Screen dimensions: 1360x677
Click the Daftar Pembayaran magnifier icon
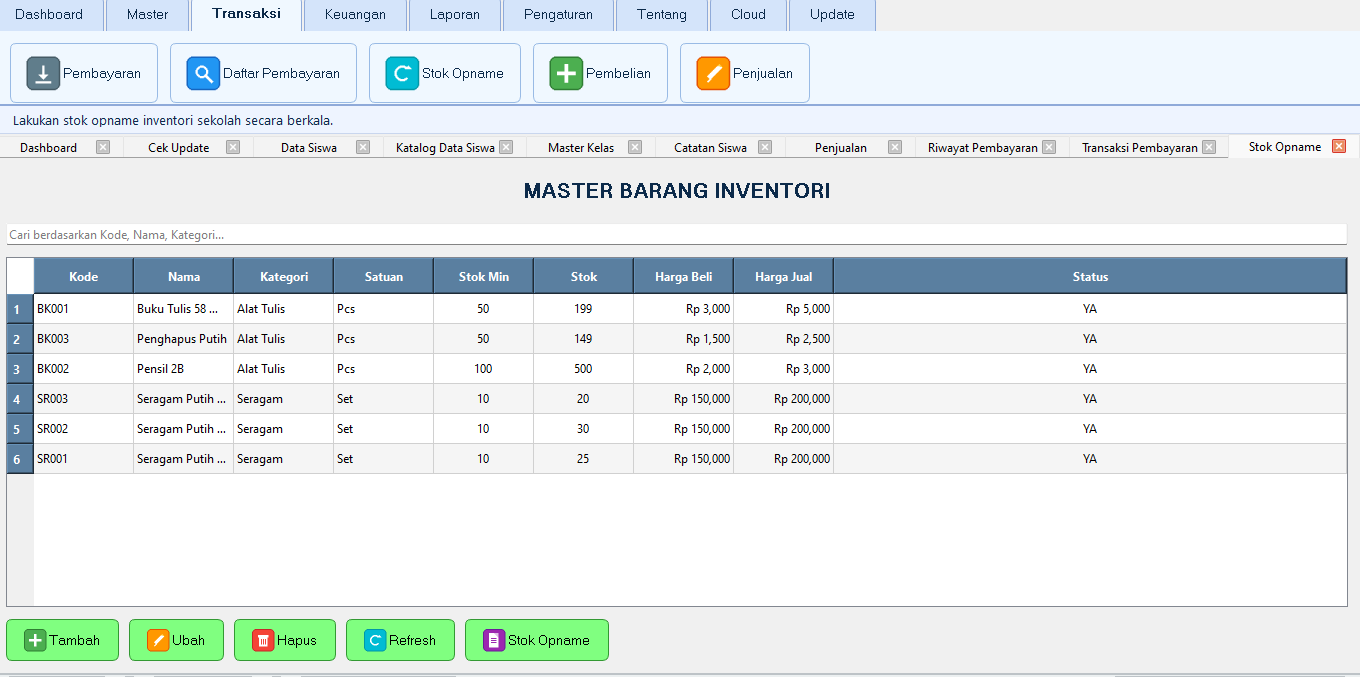[203, 74]
